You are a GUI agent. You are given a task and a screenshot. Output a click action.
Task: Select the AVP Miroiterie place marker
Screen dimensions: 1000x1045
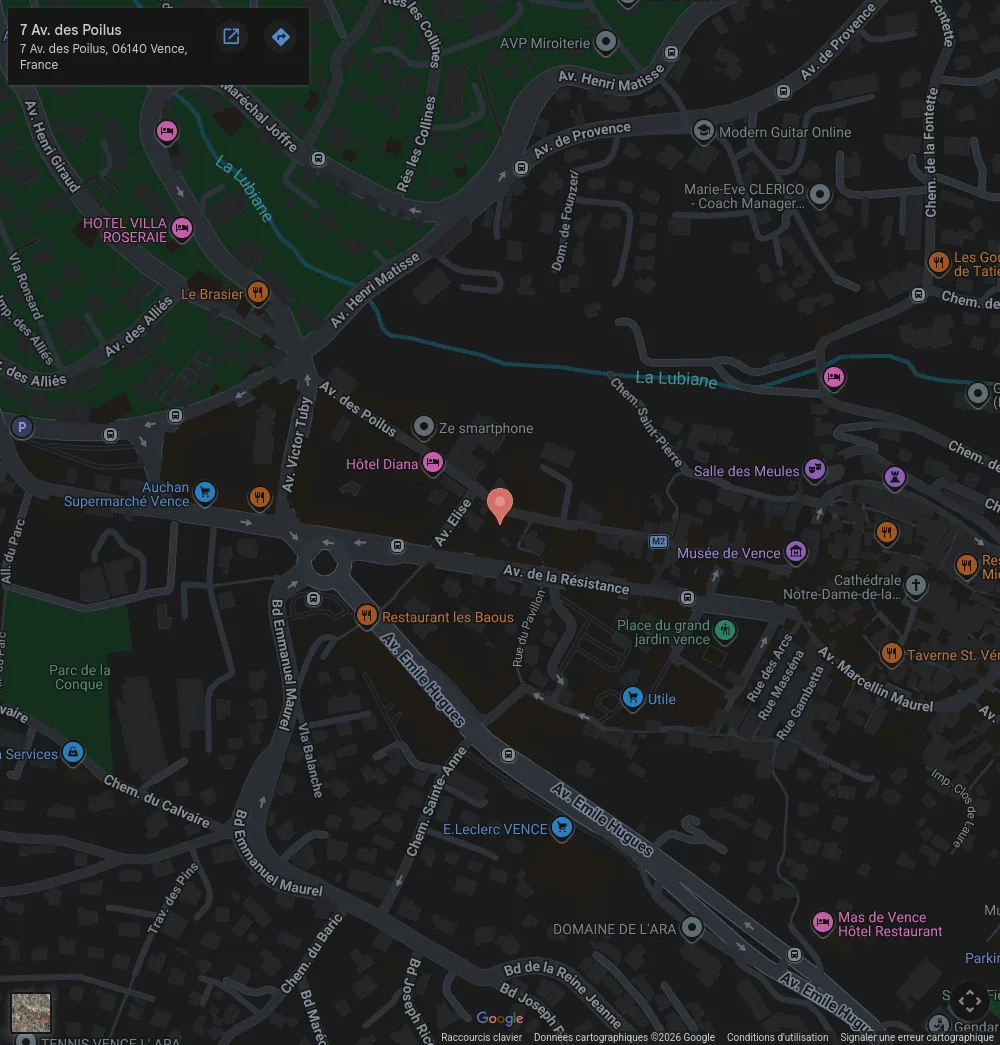point(605,41)
